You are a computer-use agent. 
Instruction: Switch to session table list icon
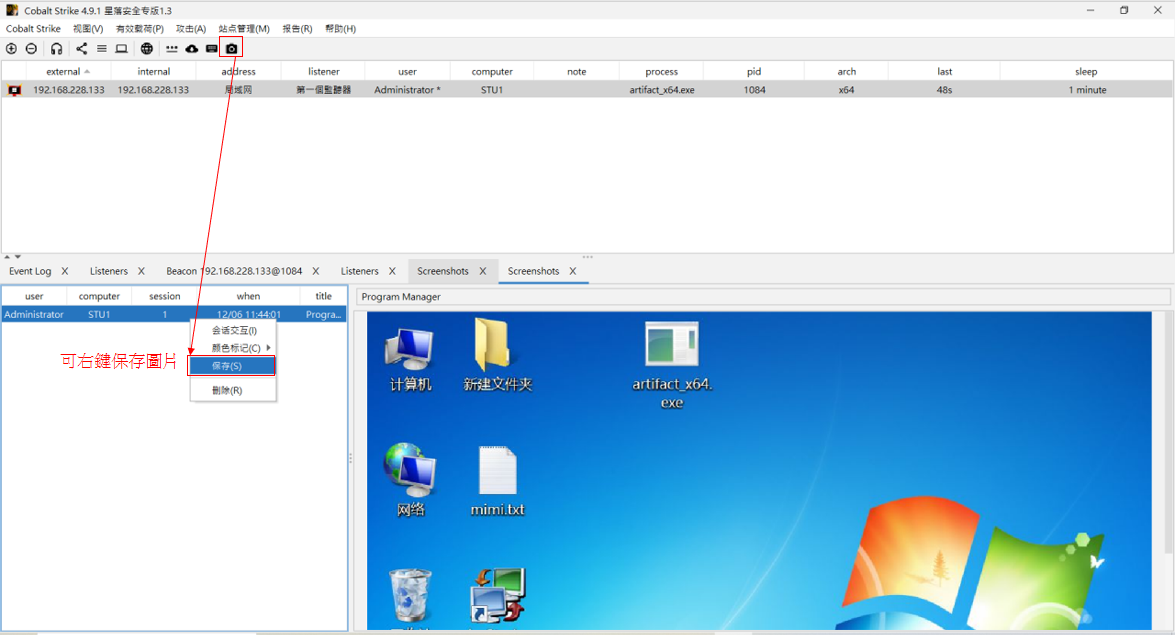[102, 49]
